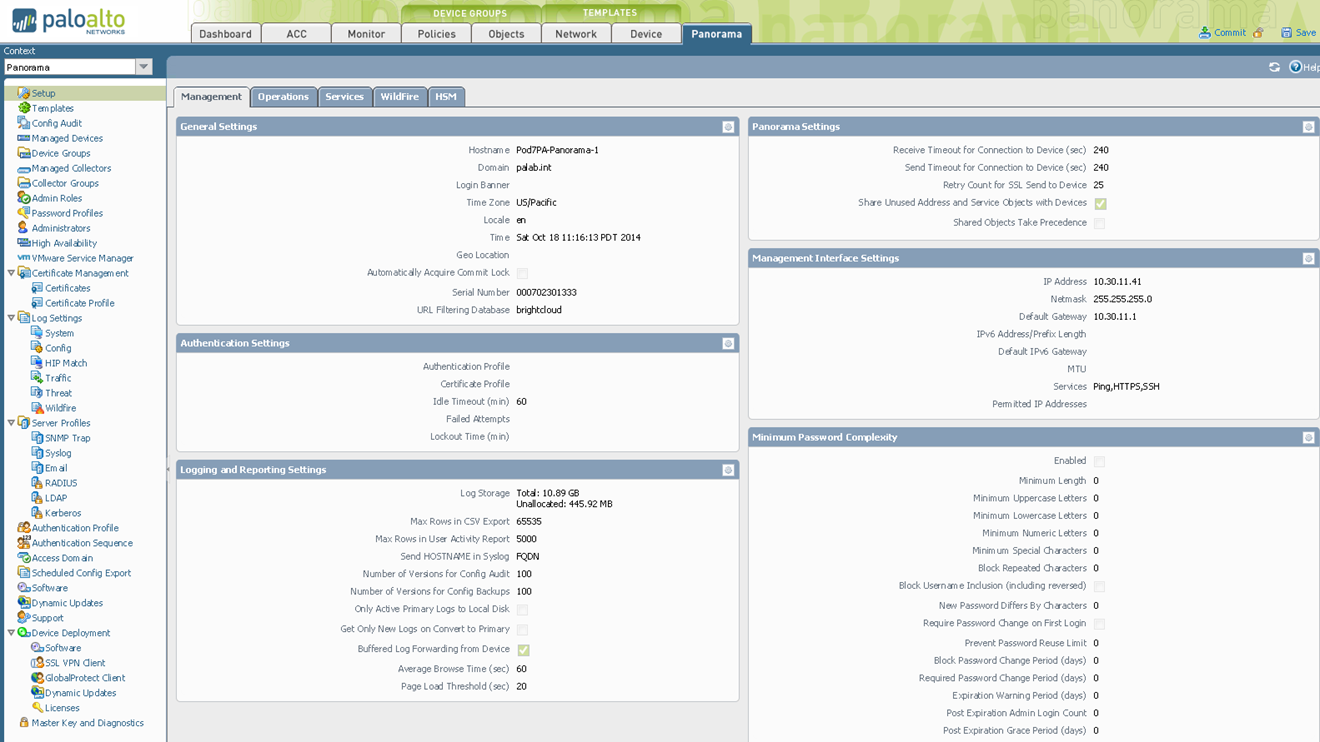Open the Policies tab
The width and height of the screenshot is (1320, 742).
pyautogui.click(x=436, y=33)
